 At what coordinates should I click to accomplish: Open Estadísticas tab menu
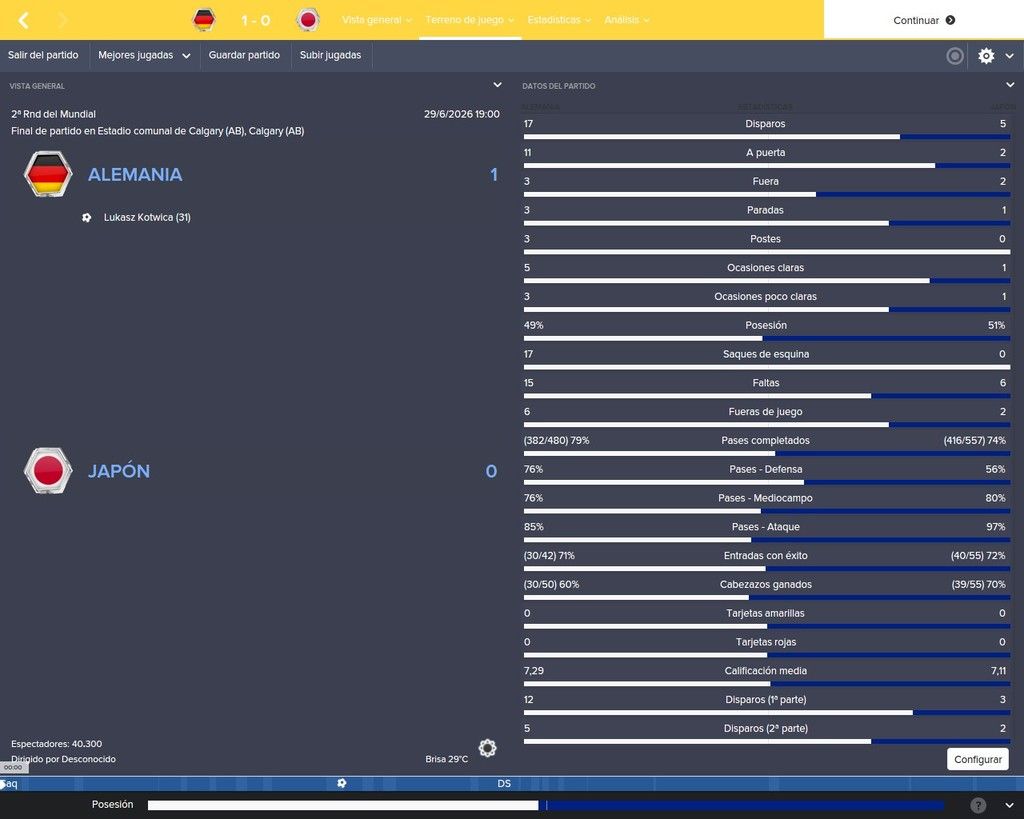click(559, 20)
